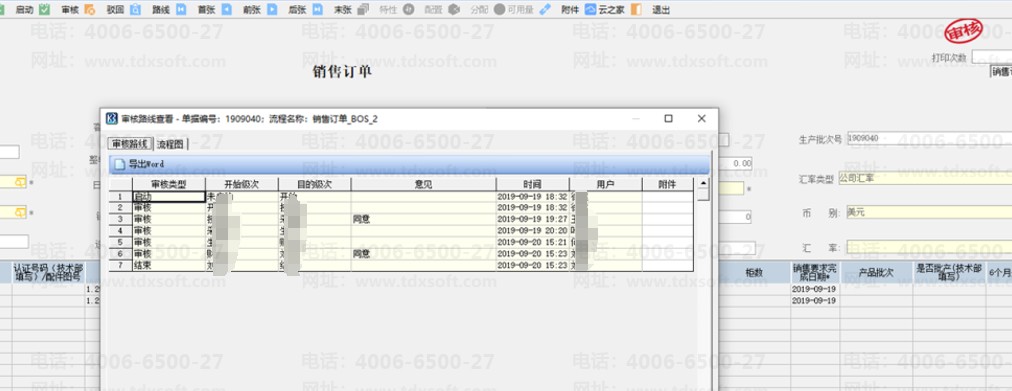Viewport: 1012px width, 391px height.
Task: Select the time cell 2019-09-19 19:27
Action: coord(532,219)
